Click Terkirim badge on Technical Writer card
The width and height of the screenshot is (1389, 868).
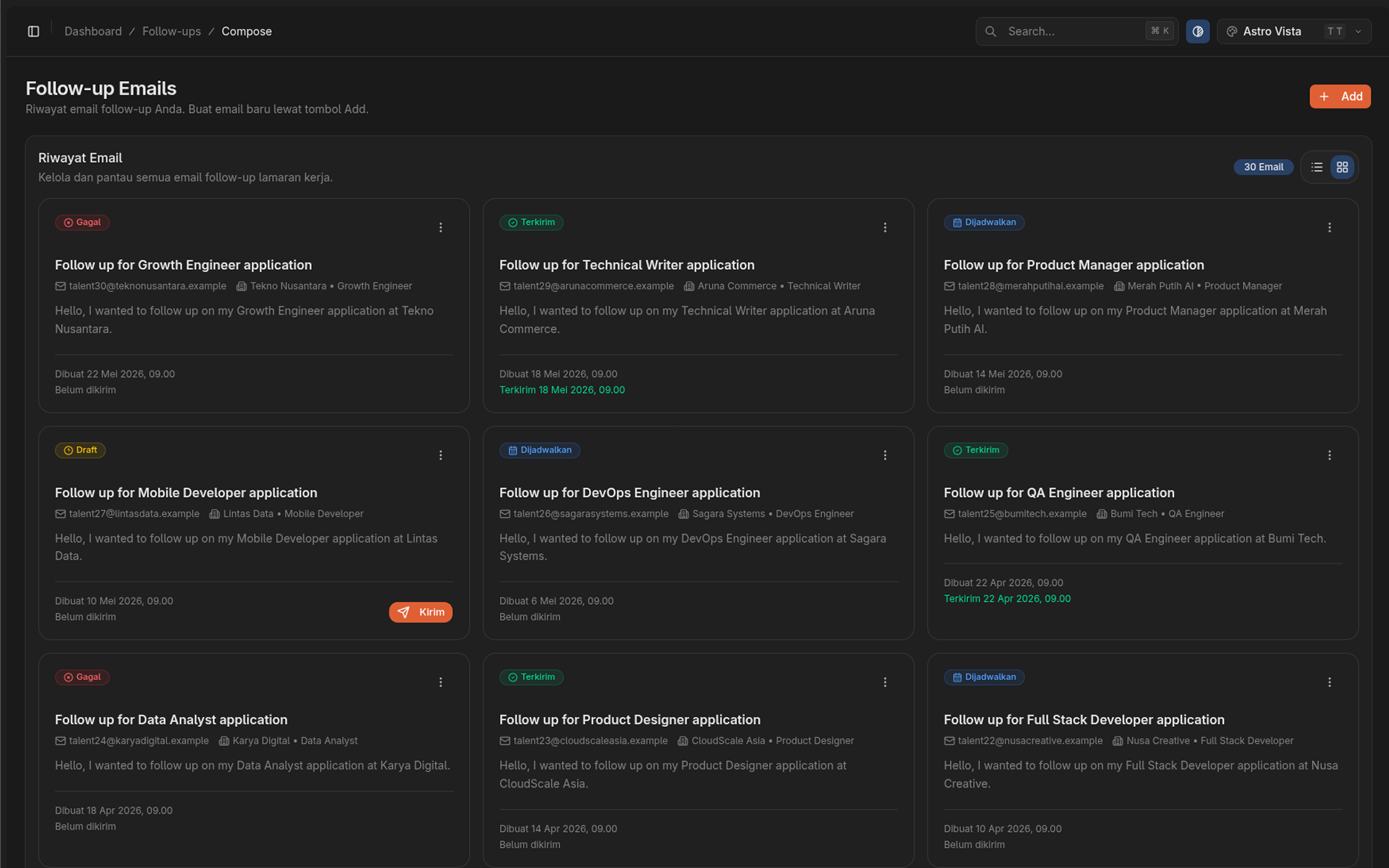click(531, 222)
